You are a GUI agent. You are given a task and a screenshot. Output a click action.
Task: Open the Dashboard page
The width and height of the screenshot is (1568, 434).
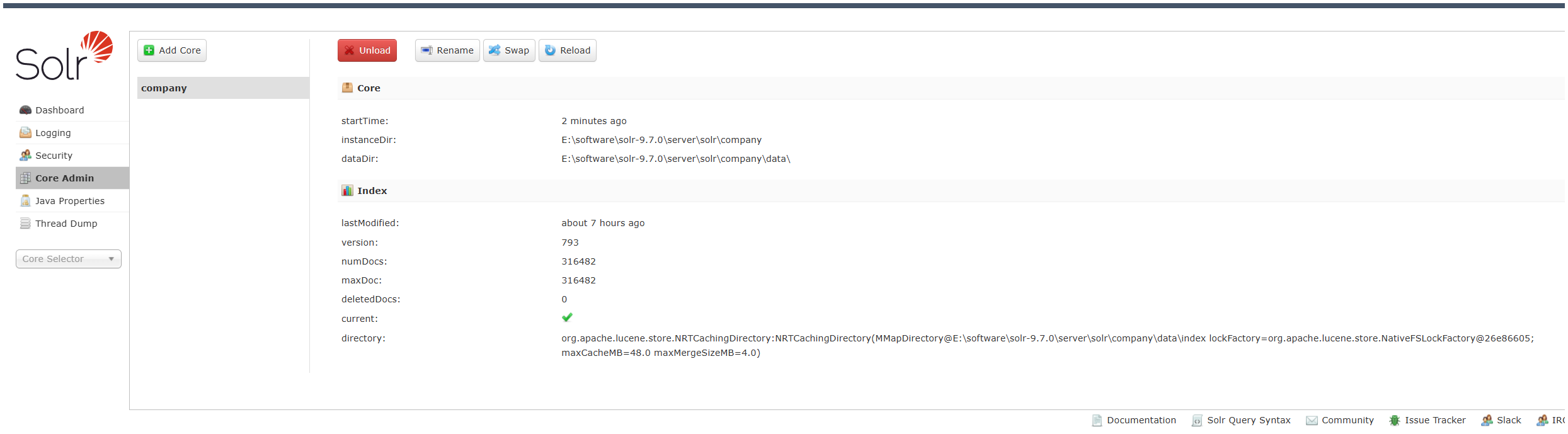point(59,110)
